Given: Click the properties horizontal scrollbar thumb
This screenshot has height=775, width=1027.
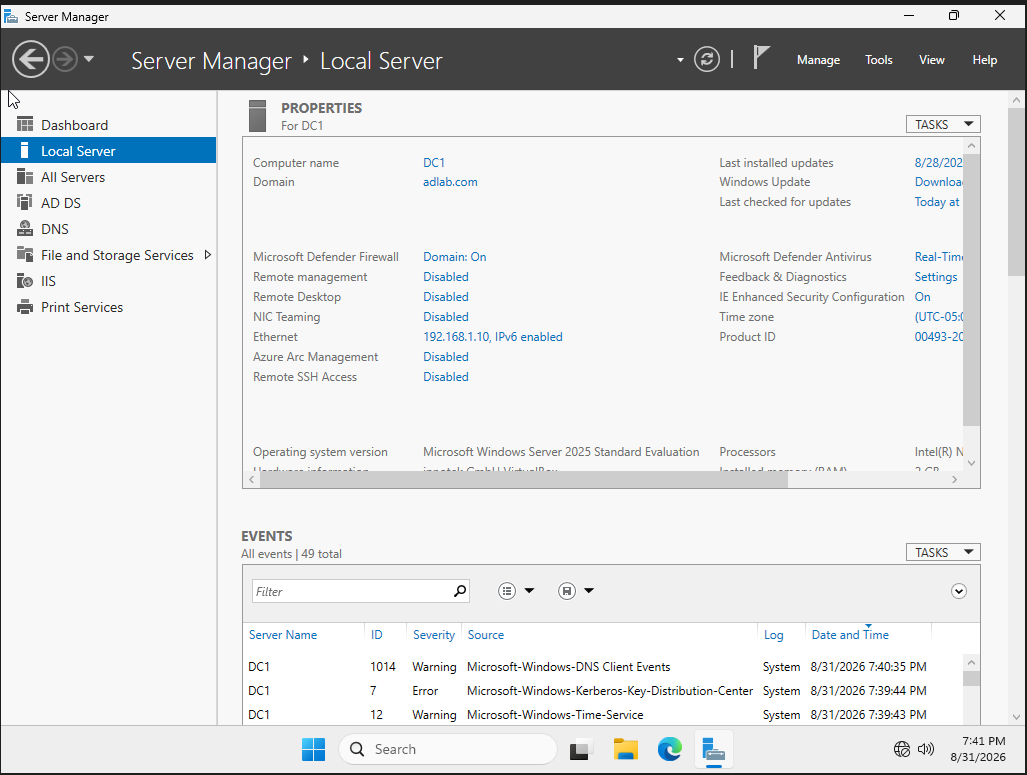Looking at the screenshot, I should coord(524,480).
